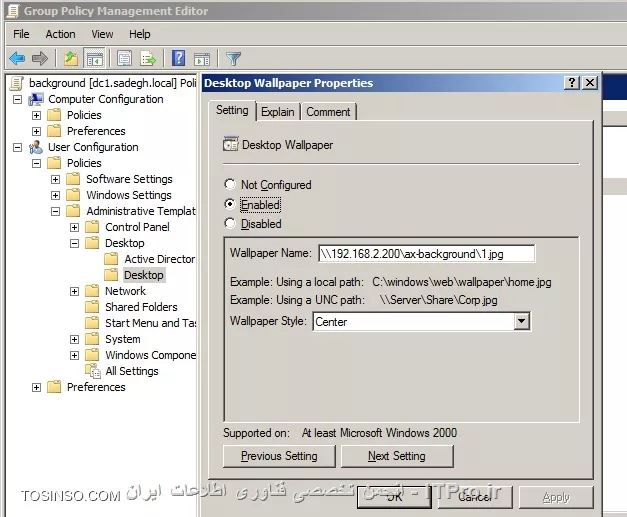Expand Policies under Computer Configuration

tap(36, 115)
